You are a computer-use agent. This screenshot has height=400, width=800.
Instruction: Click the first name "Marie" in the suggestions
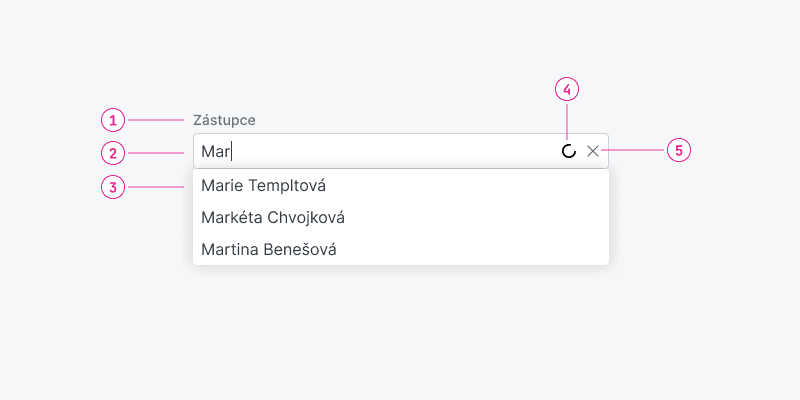(220, 186)
